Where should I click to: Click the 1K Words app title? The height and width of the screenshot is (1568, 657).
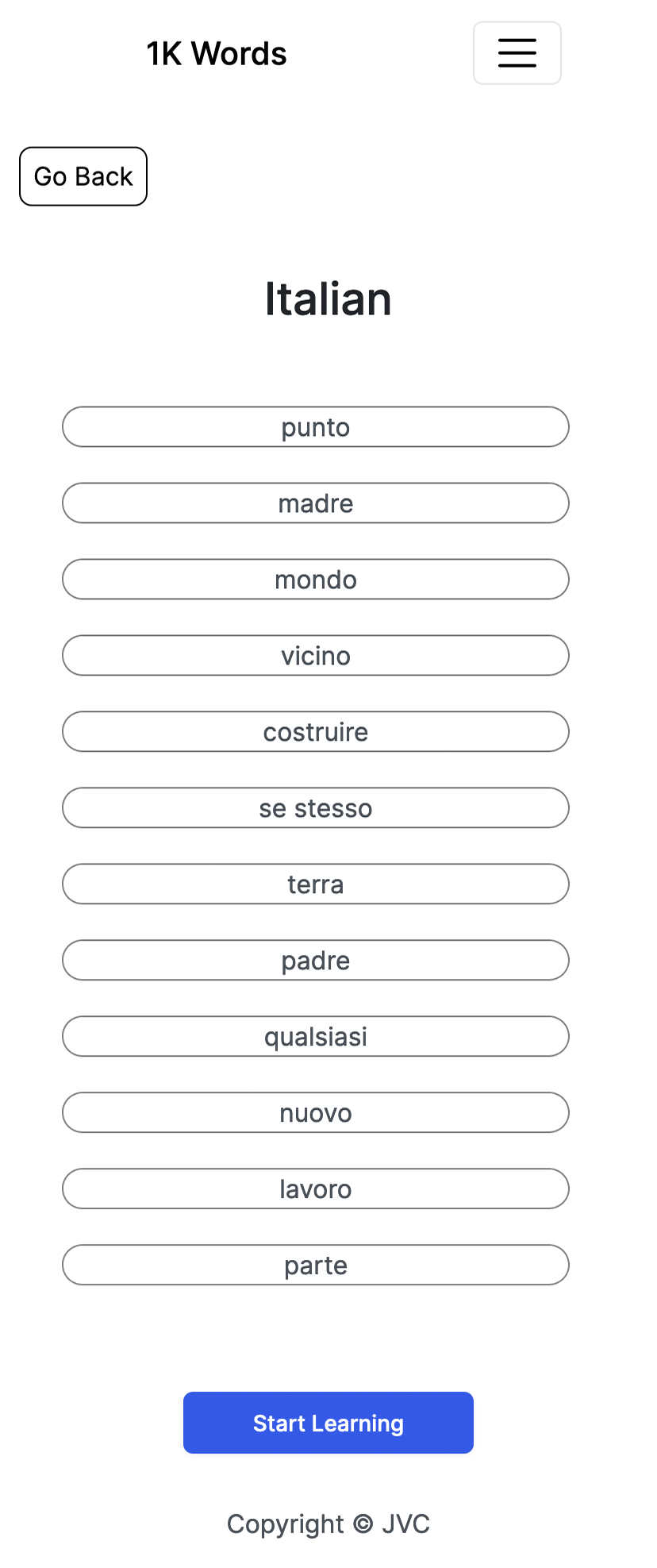217,52
